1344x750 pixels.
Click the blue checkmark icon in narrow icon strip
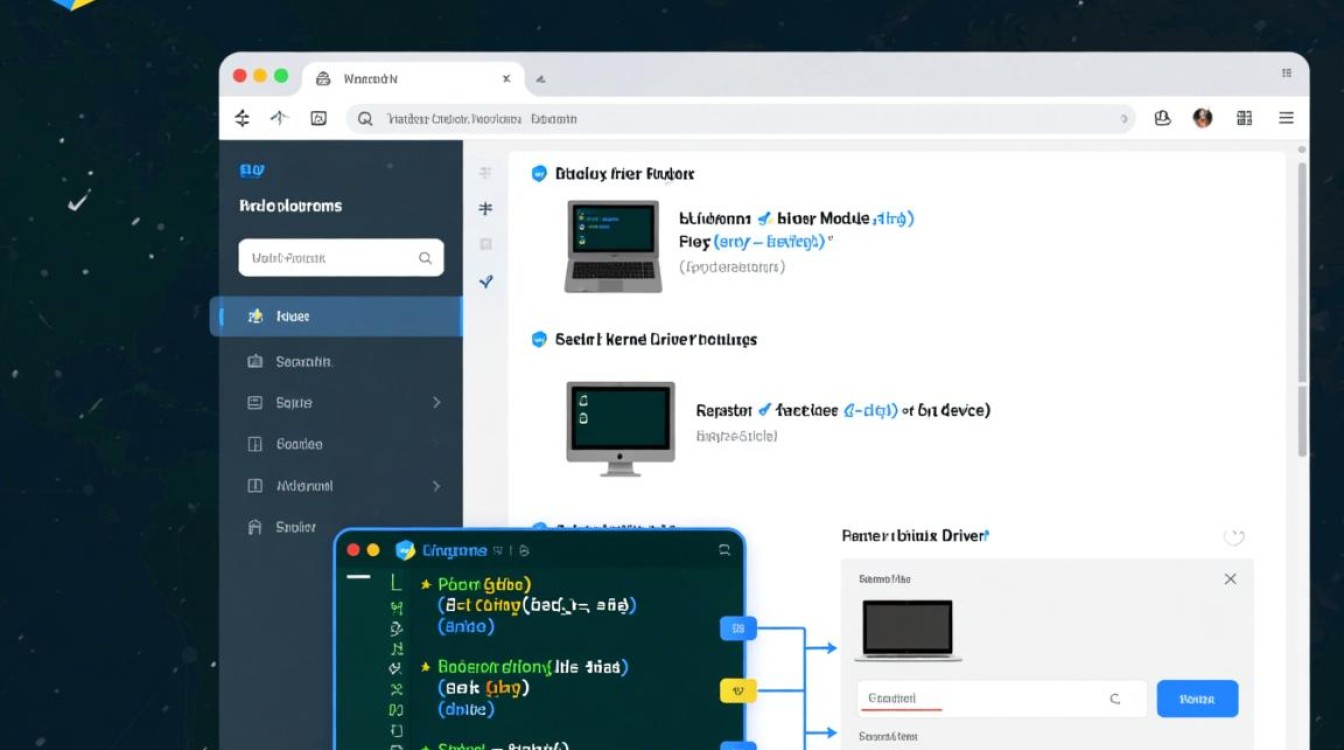coord(486,282)
